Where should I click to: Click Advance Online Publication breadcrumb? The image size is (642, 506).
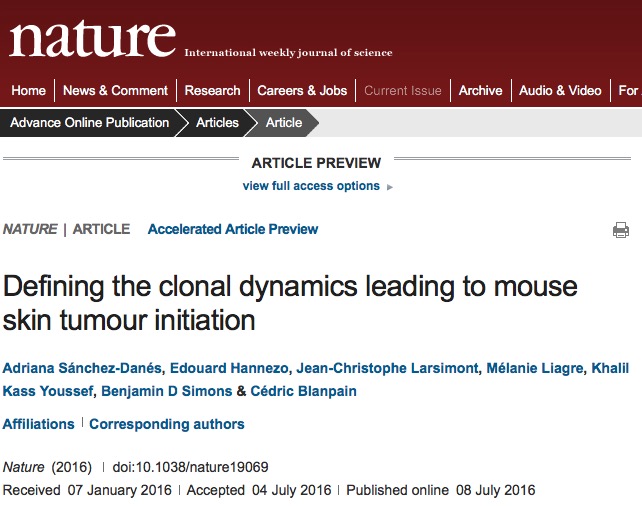(90, 122)
